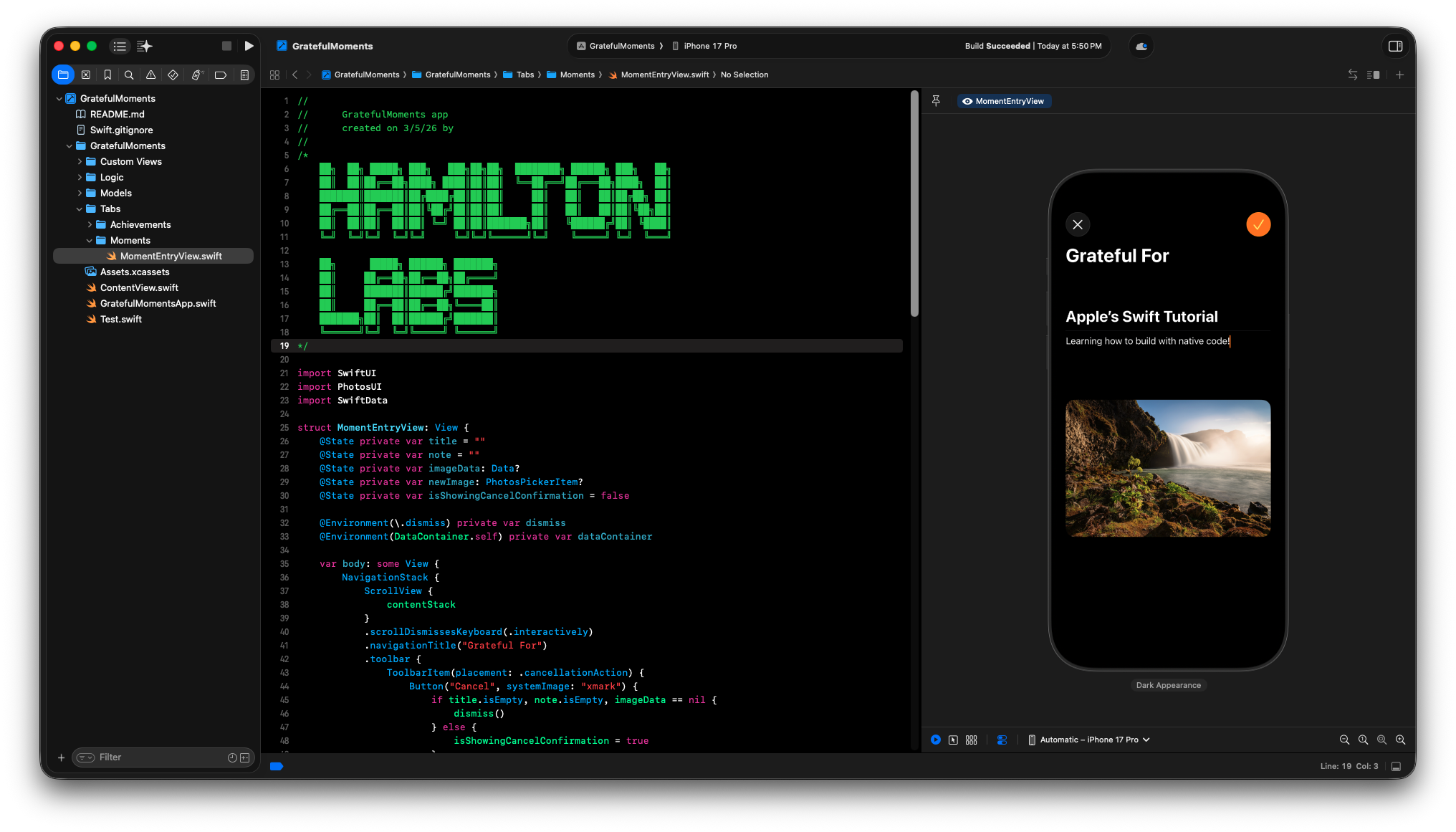
Task: Expand the Logic folder
Action: click(79, 177)
